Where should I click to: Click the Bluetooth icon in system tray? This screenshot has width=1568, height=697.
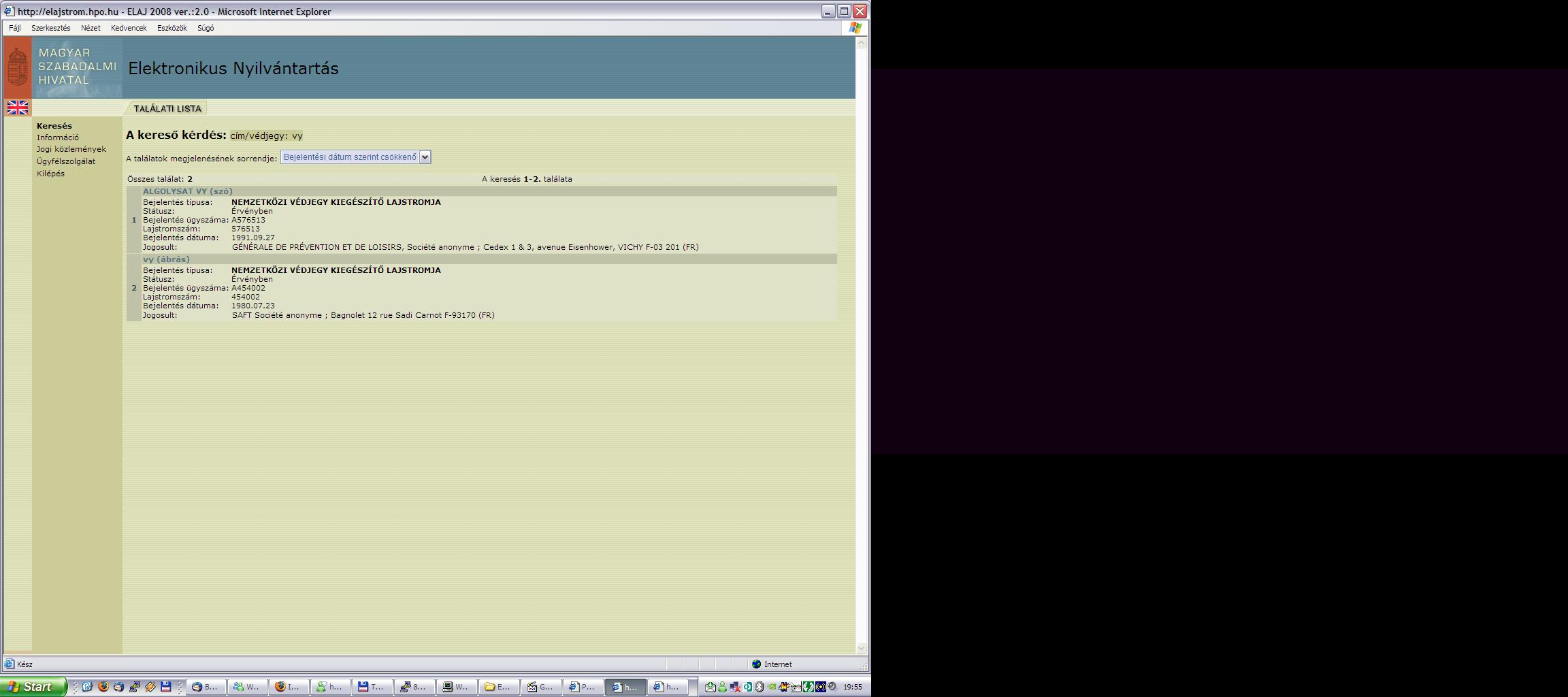point(759,687)
